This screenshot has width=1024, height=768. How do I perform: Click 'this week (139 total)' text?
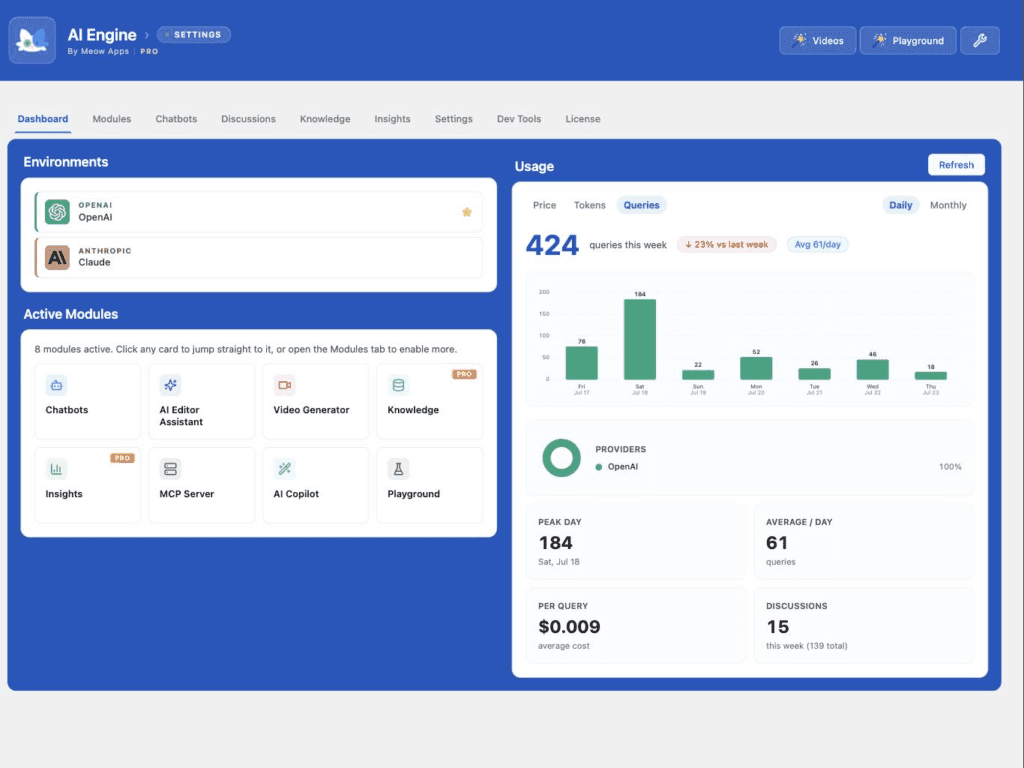807,646
